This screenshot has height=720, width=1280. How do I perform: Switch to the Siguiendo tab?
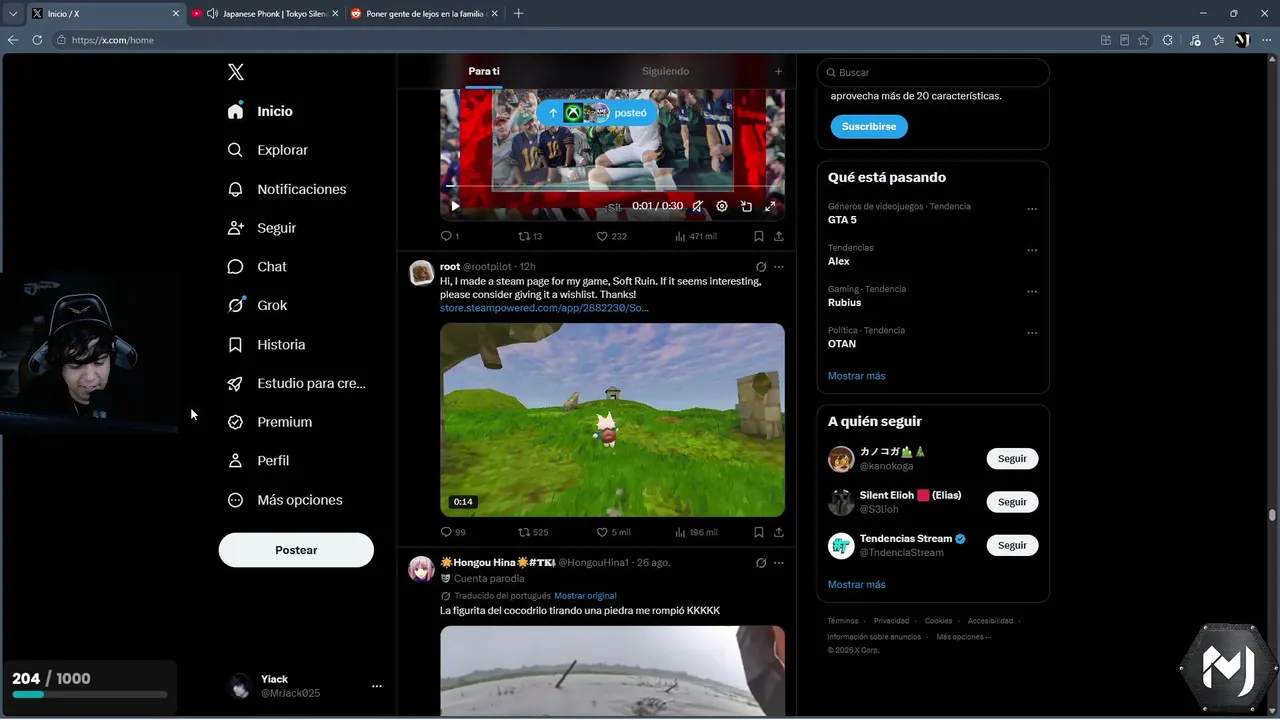pos(665,72)
